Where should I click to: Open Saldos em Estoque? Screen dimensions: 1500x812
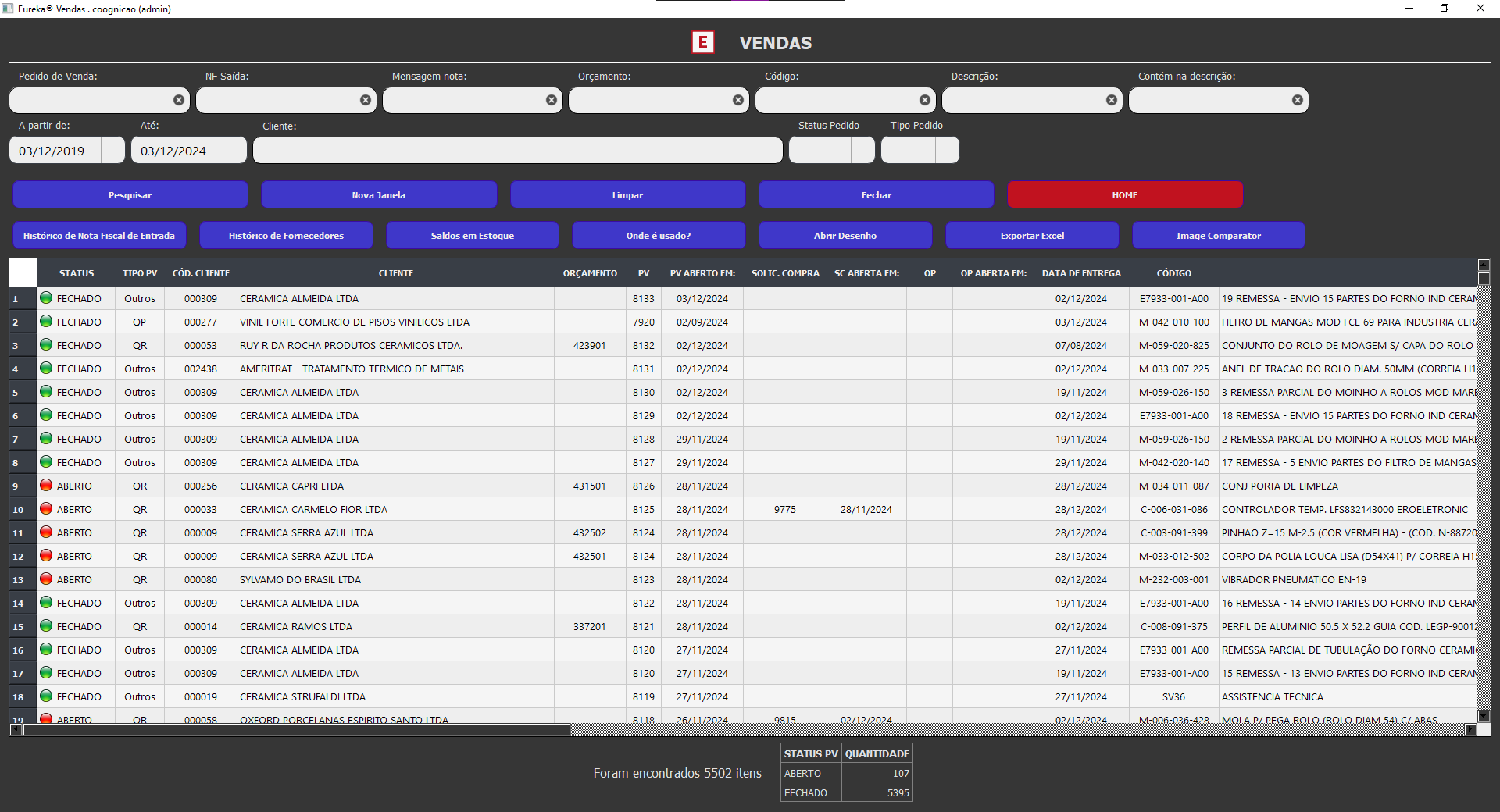pyautogui.click(x=473, y=235)
